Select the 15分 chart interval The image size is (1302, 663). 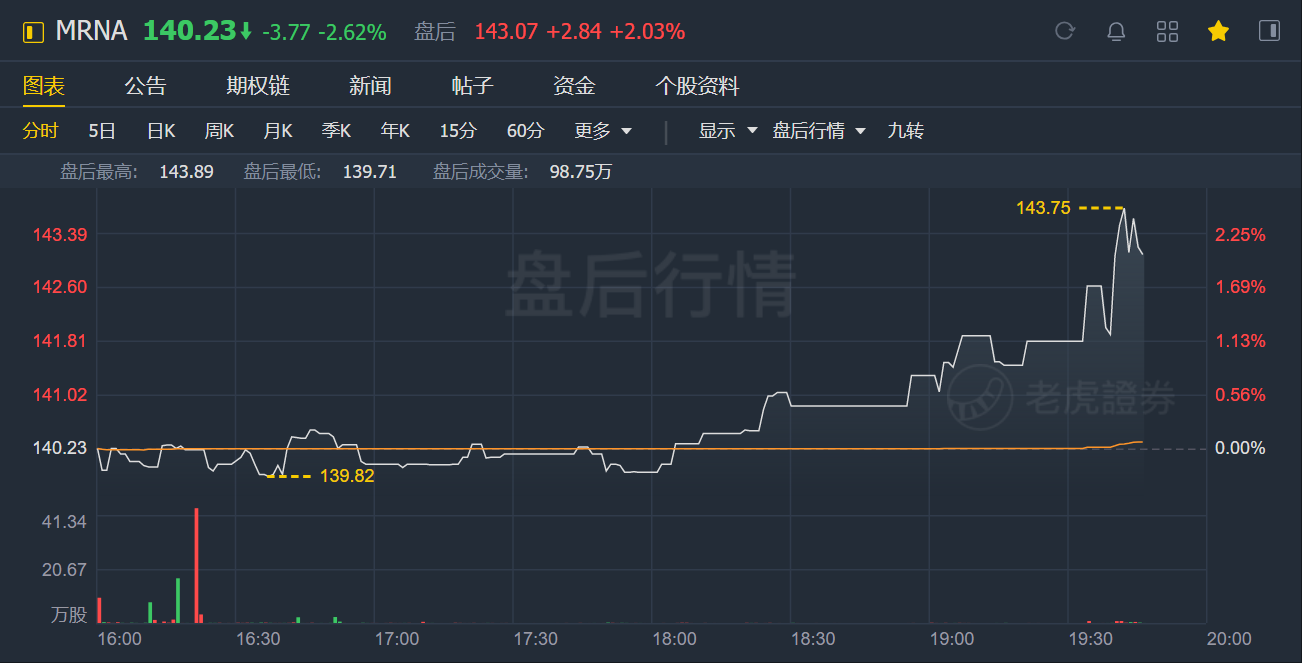tap(458, 131)
